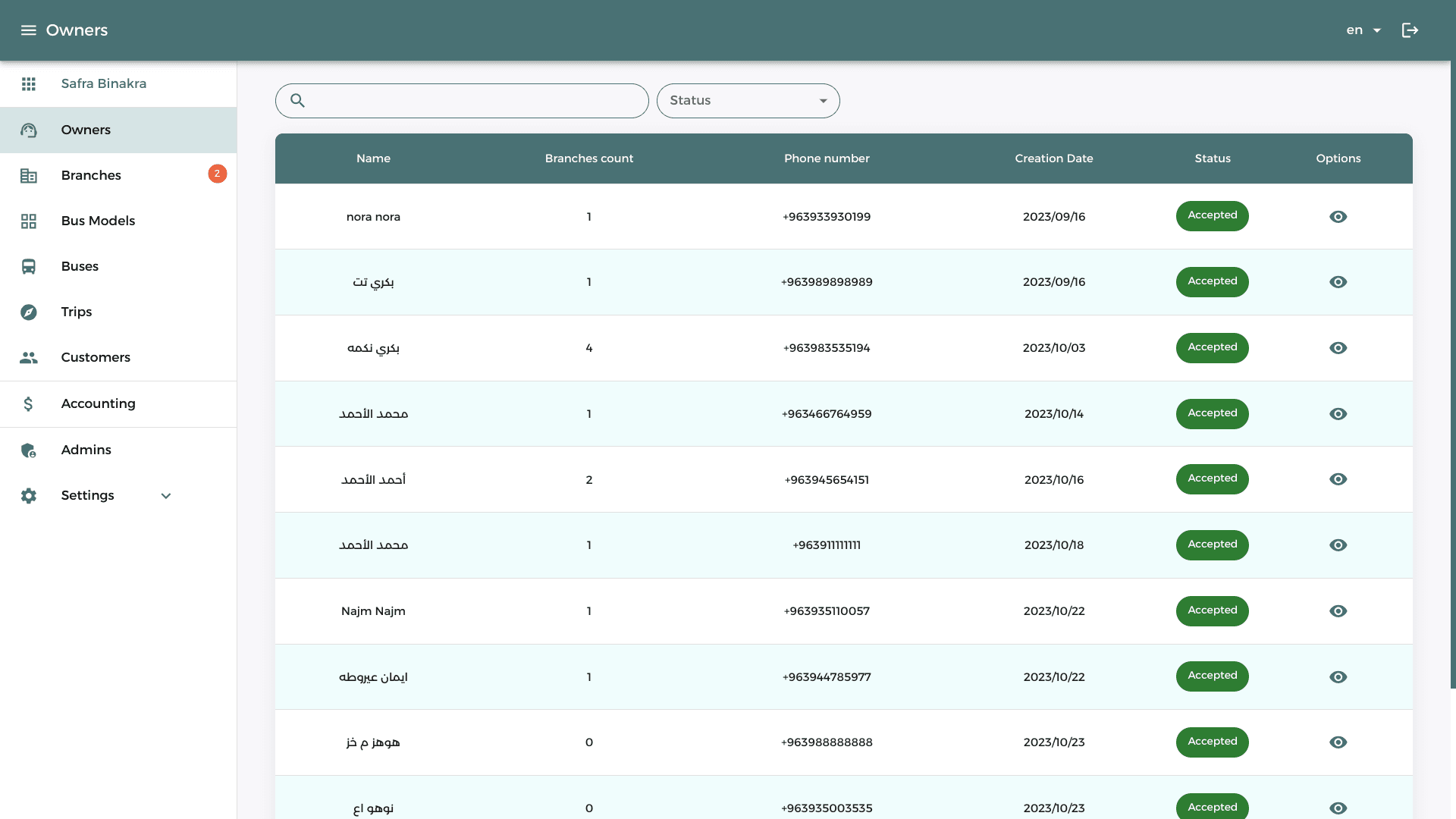
Task: Click the search magnifier icon
Action: (x=297, y=101)
